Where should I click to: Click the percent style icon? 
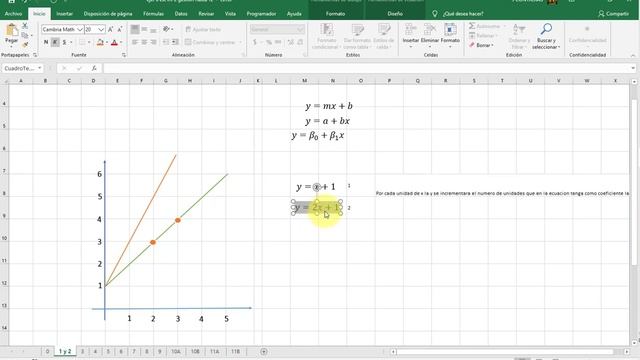[269, 42]
